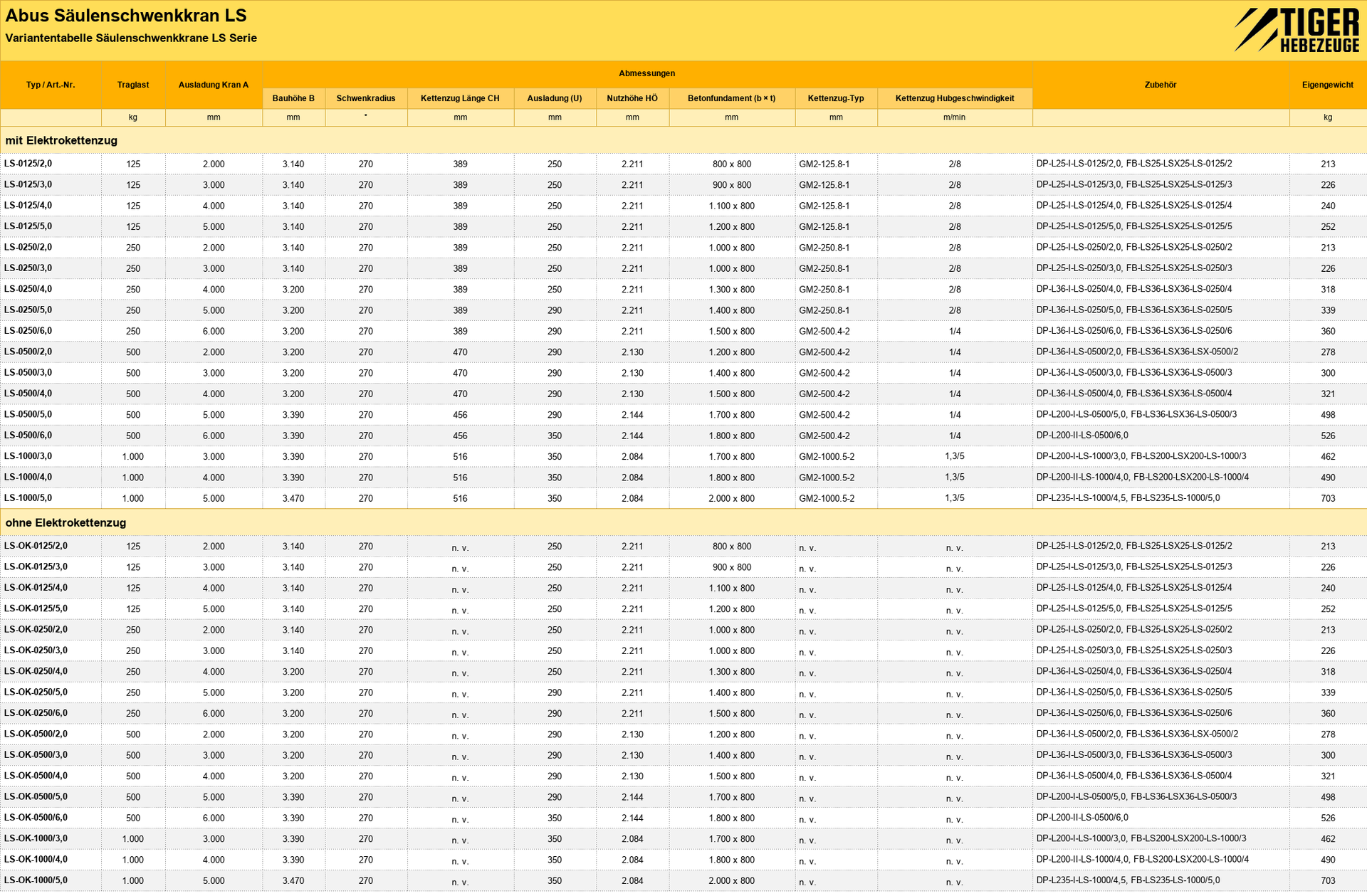This screenshot has width=1367, height=896.
Task: Select the Ausladung Kran A header
Action: coord(214,85)
